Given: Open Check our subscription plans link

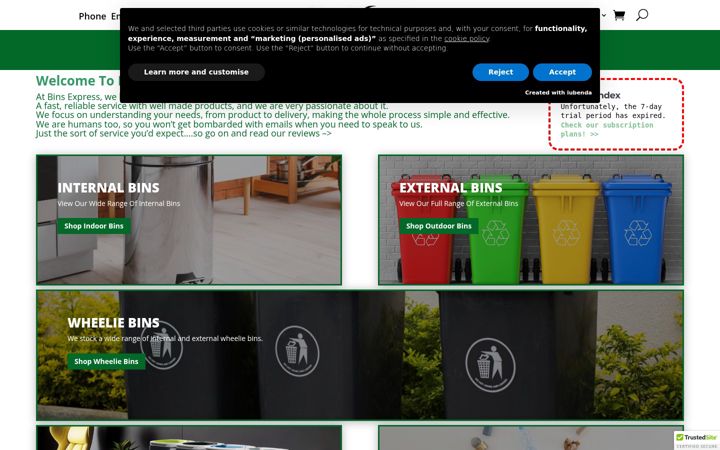Looking at the screenshot, I should [x=606, y=129].
